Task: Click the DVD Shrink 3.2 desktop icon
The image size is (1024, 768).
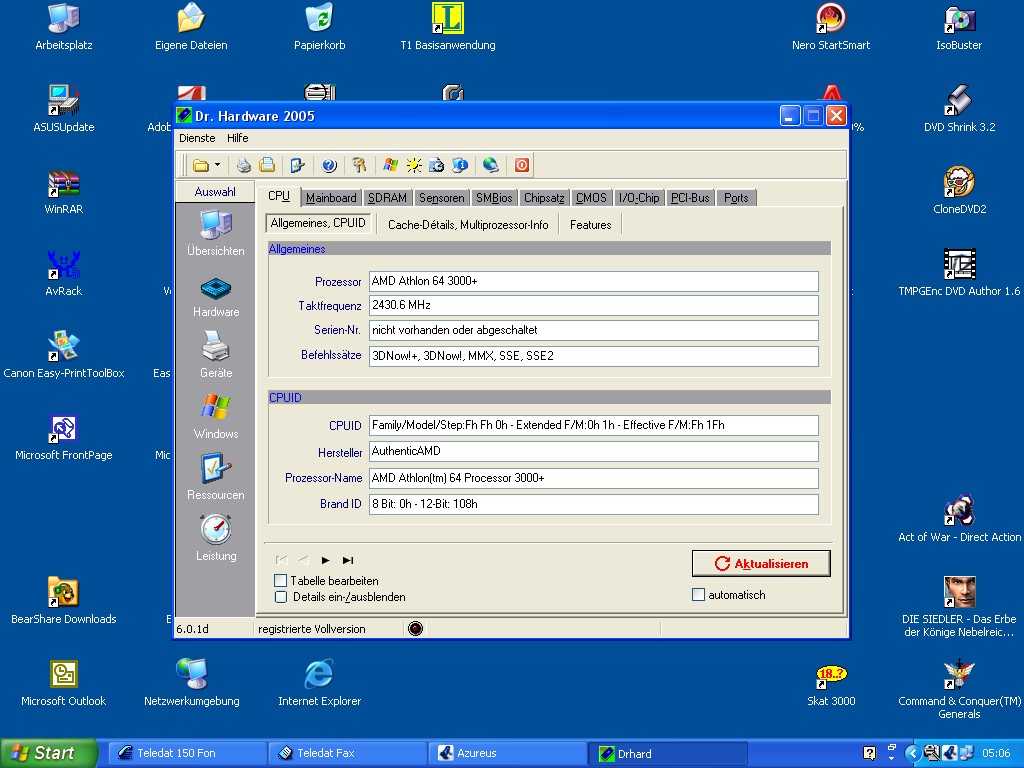Action: [959, 109]
